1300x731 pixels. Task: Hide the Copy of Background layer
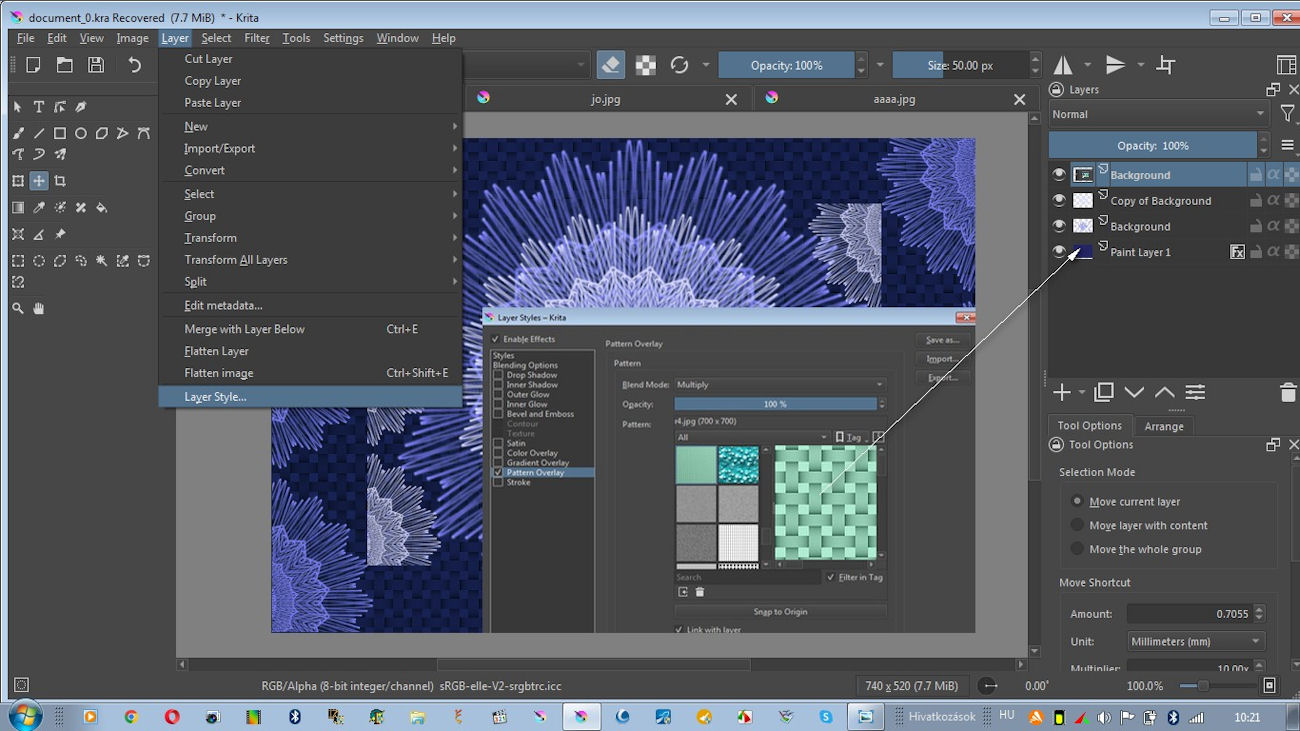[1059, 200]
